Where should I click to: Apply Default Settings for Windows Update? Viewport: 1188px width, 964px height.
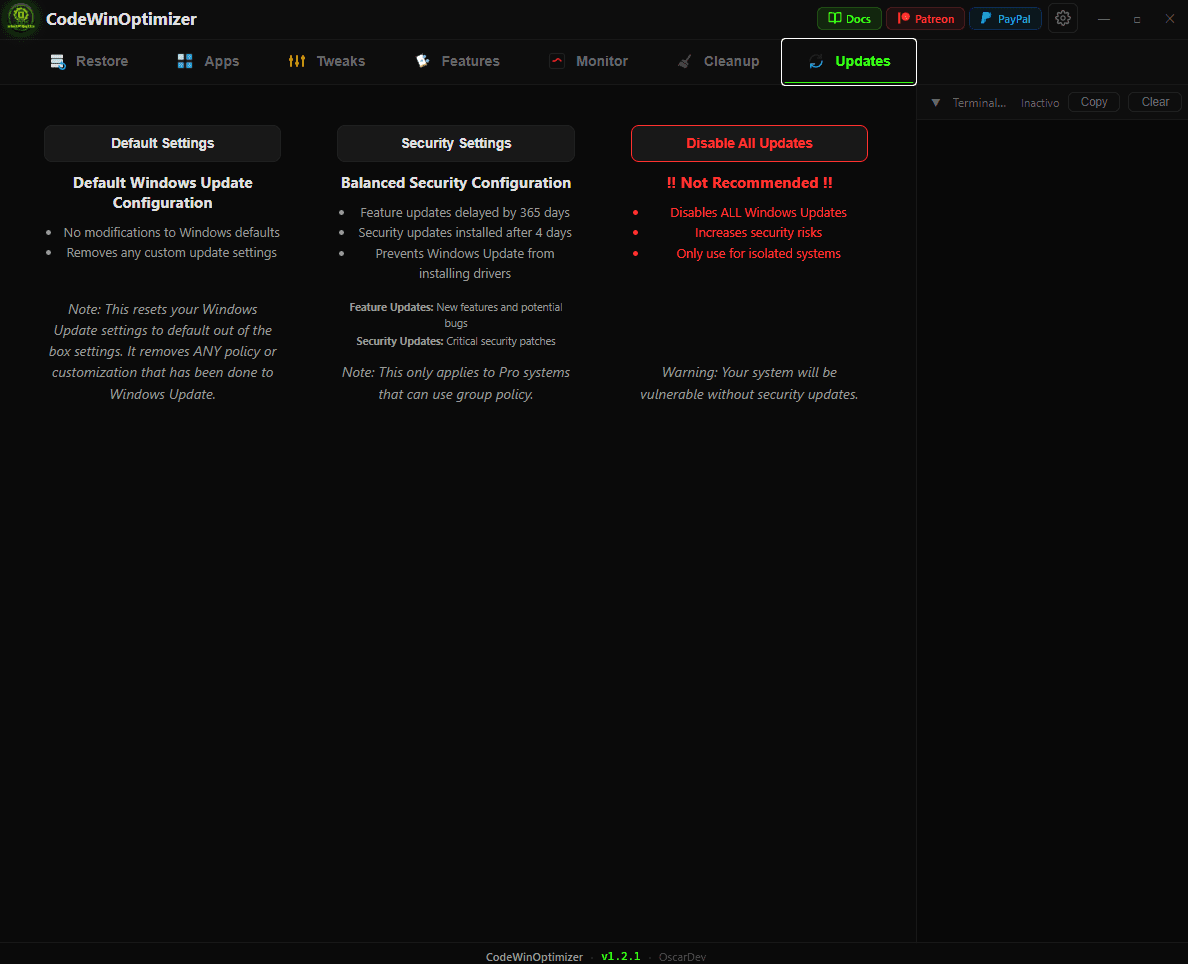(x=162, y=143)
